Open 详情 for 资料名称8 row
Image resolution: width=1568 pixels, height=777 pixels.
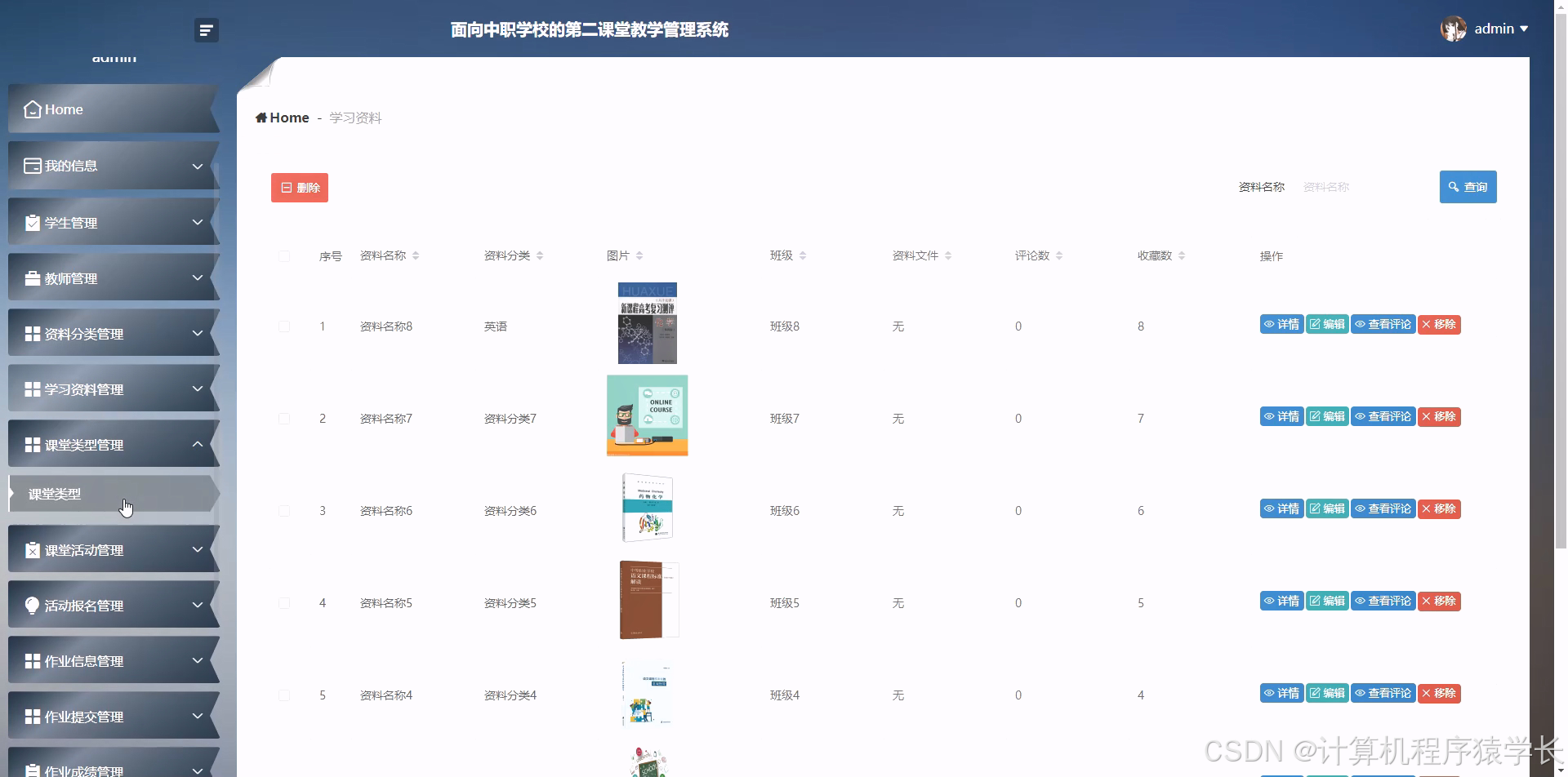click(1281, 325)
